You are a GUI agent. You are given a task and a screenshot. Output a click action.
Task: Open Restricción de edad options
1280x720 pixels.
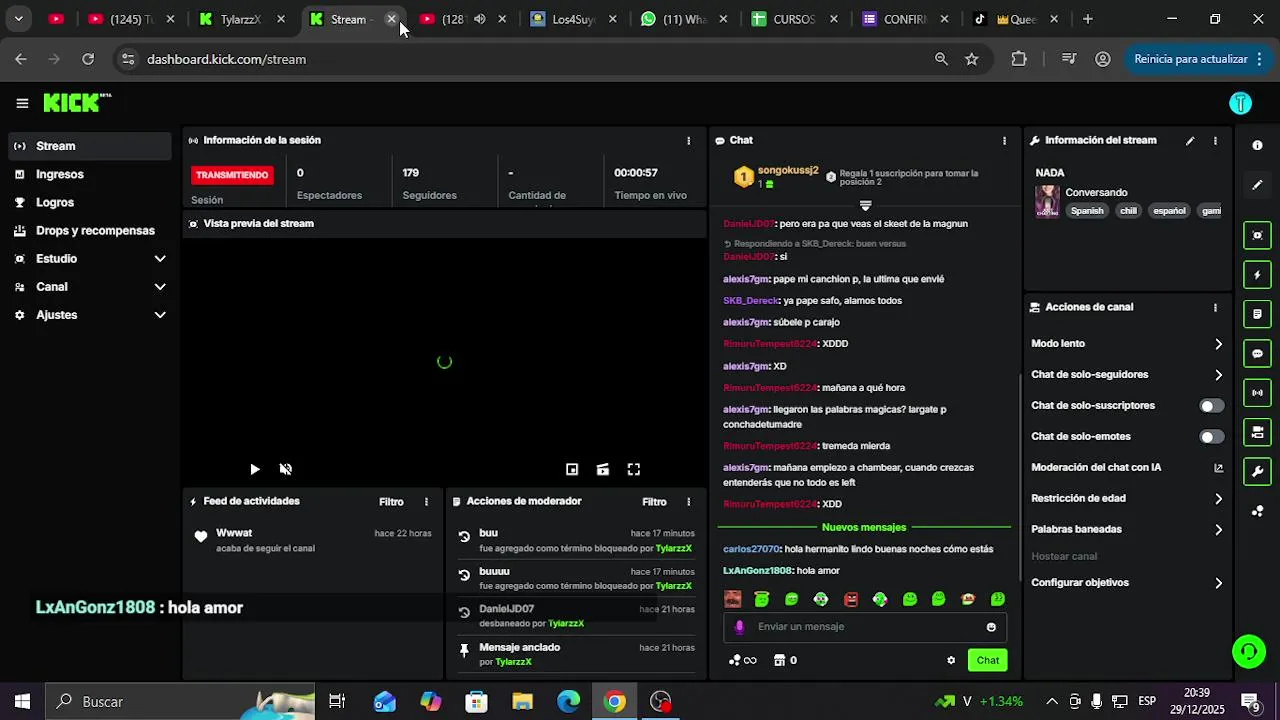click(1127, 499)
